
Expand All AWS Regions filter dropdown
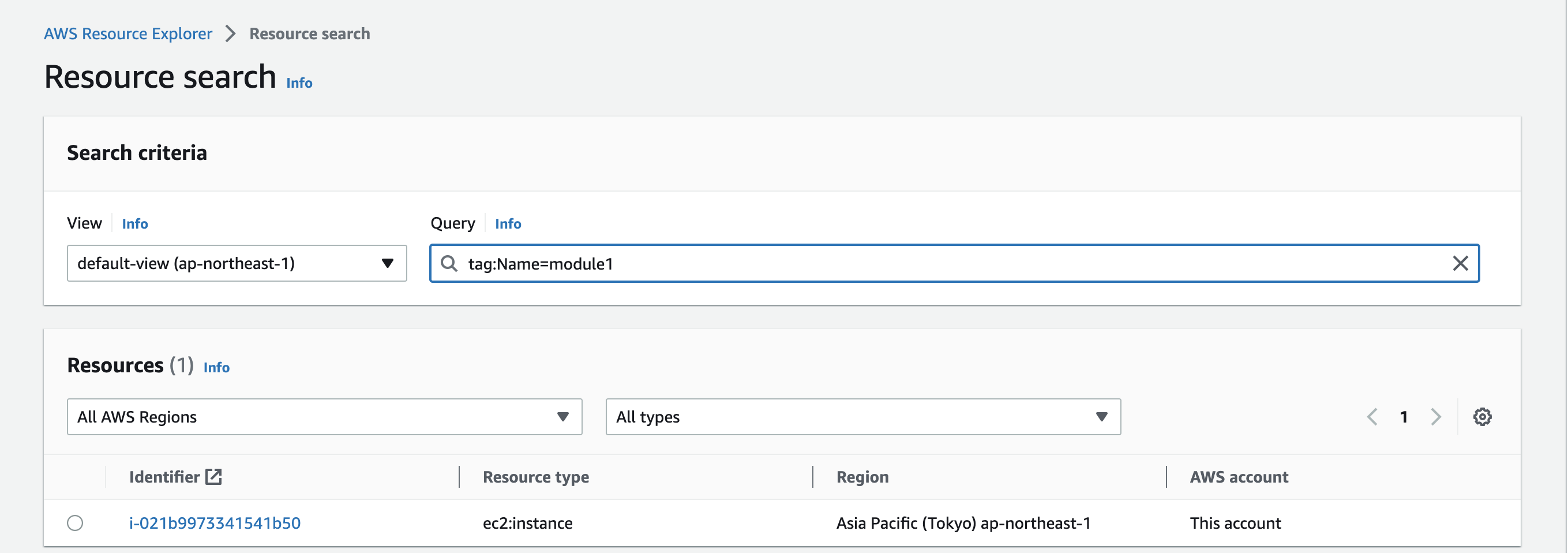click(324, 417)
